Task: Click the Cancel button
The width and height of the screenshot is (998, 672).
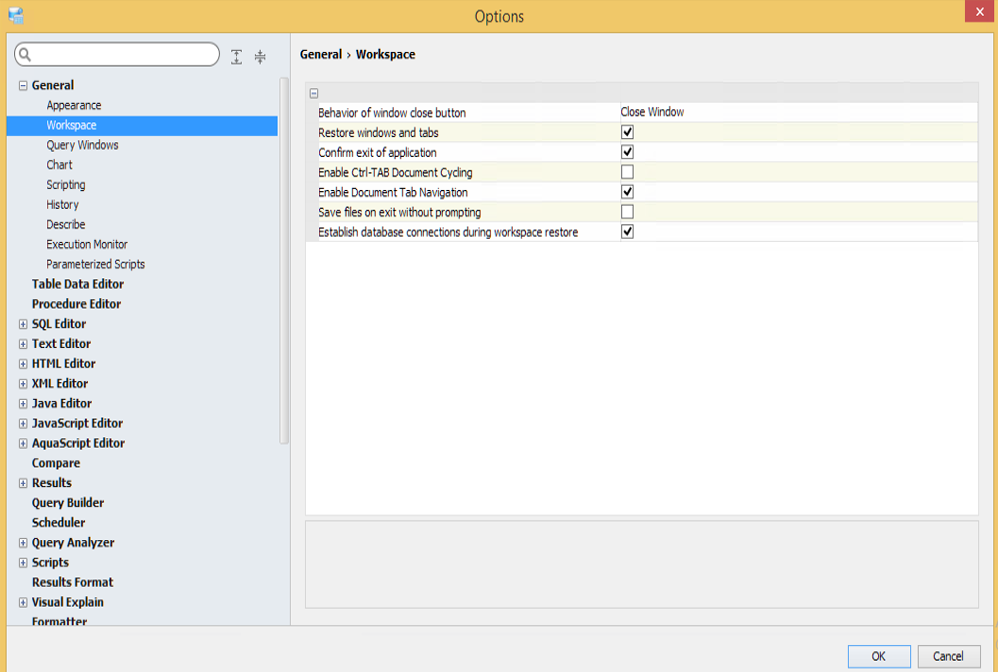Action: coord(948,656)
